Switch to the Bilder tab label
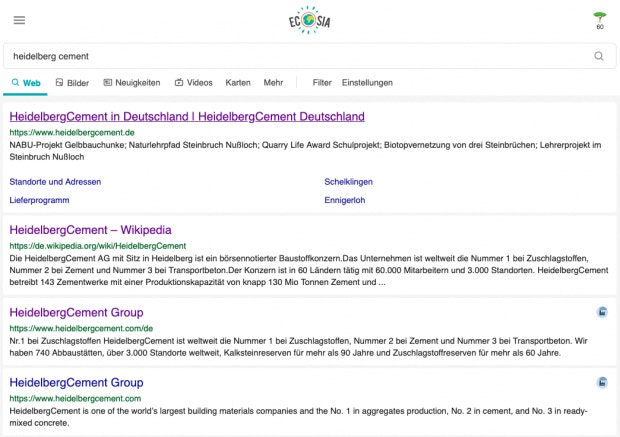The height and width of the screenshot is (437, 620). (78, 83)
